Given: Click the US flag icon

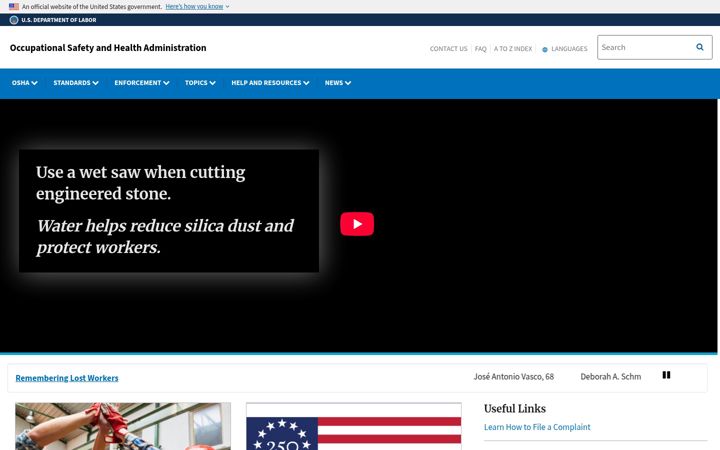Looking at the screenshot, I should click(x=14, y=6).
